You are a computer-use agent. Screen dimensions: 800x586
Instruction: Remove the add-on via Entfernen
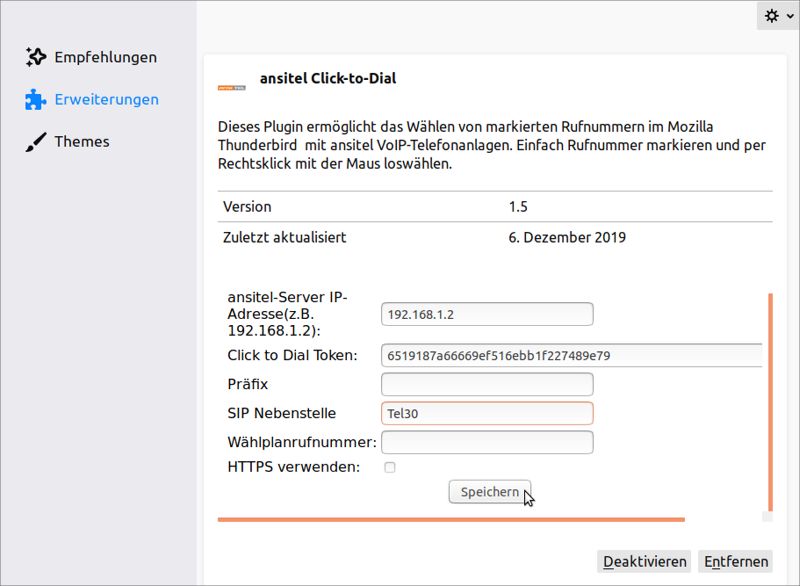point(735,561)
